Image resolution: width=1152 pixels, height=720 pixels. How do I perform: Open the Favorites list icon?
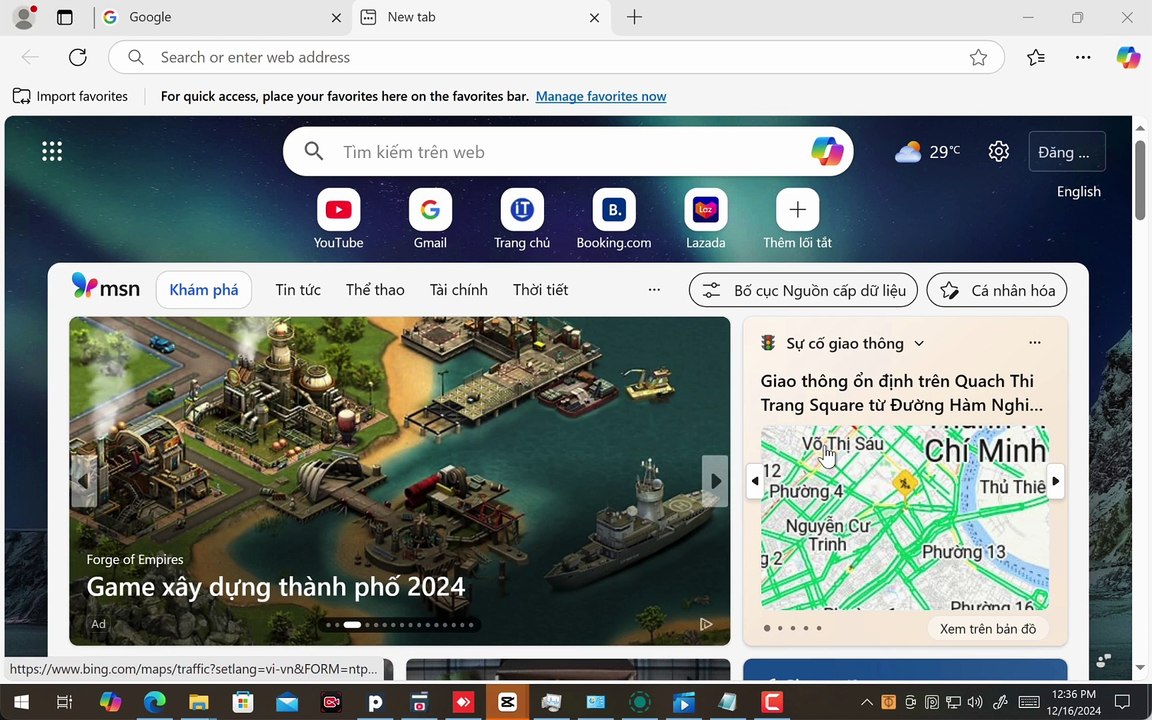1036,57
